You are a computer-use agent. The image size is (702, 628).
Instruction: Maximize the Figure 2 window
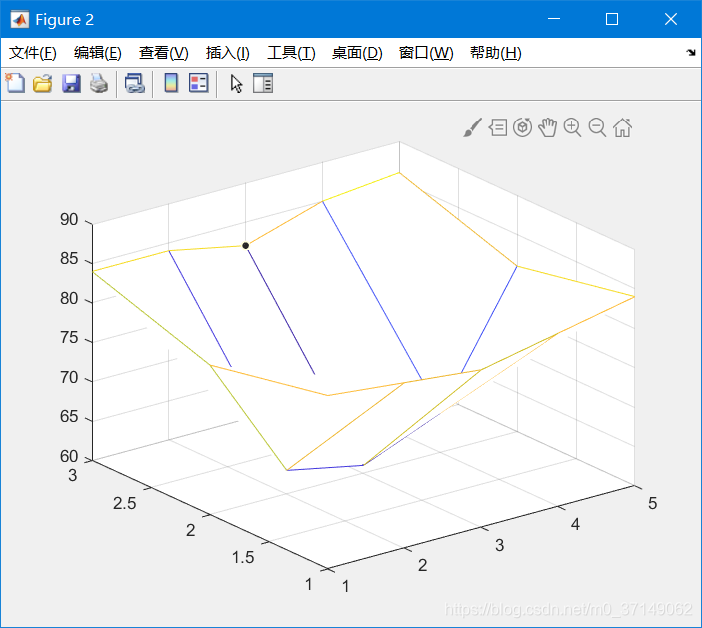click(612, 19)
